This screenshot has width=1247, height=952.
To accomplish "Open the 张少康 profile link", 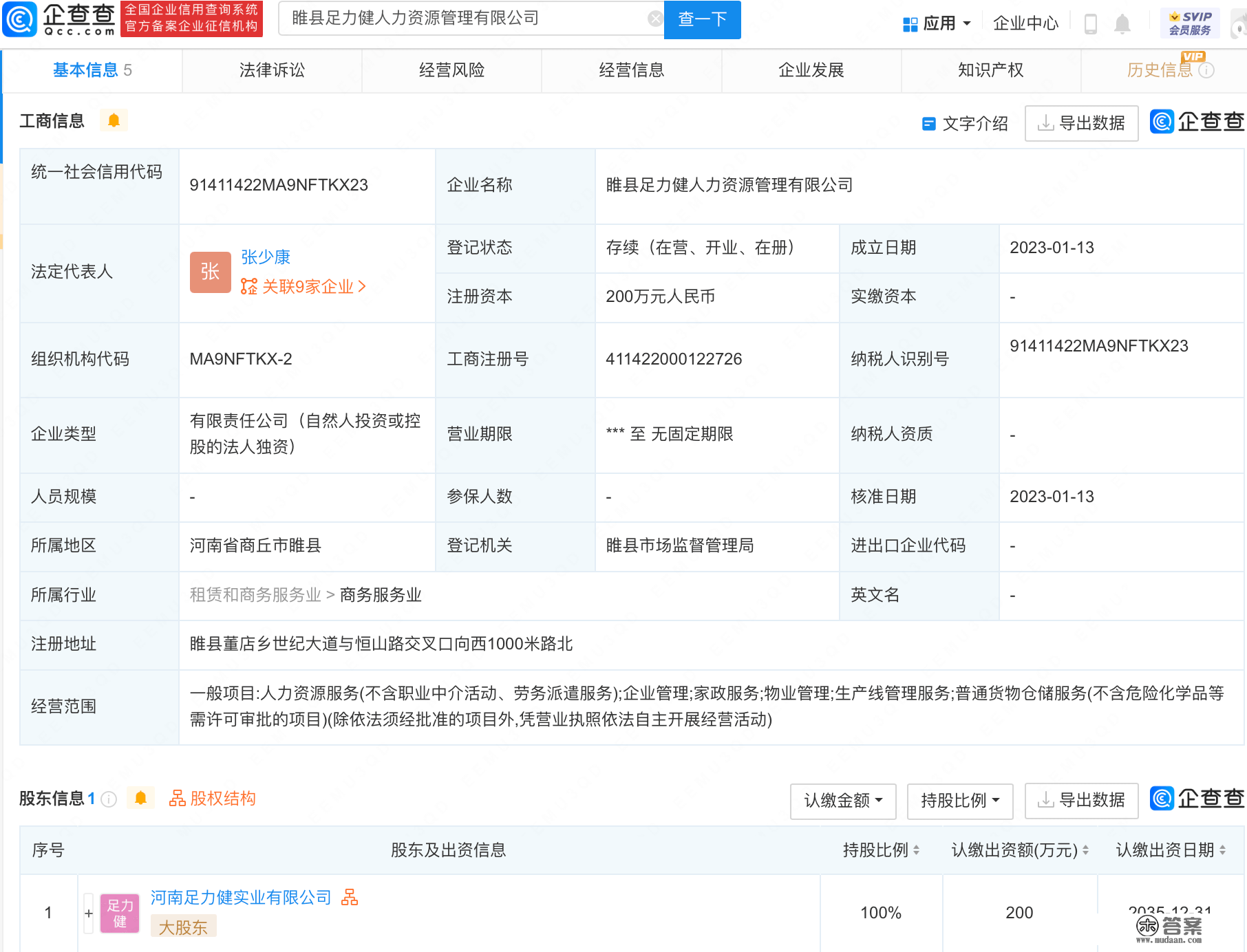I will click(x=266, y=257).
